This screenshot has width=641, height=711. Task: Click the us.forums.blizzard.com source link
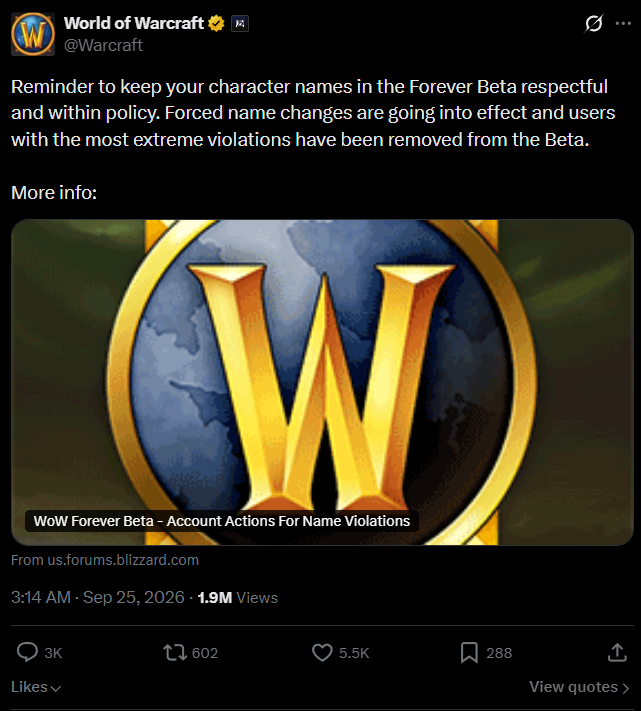coord(105,560)
